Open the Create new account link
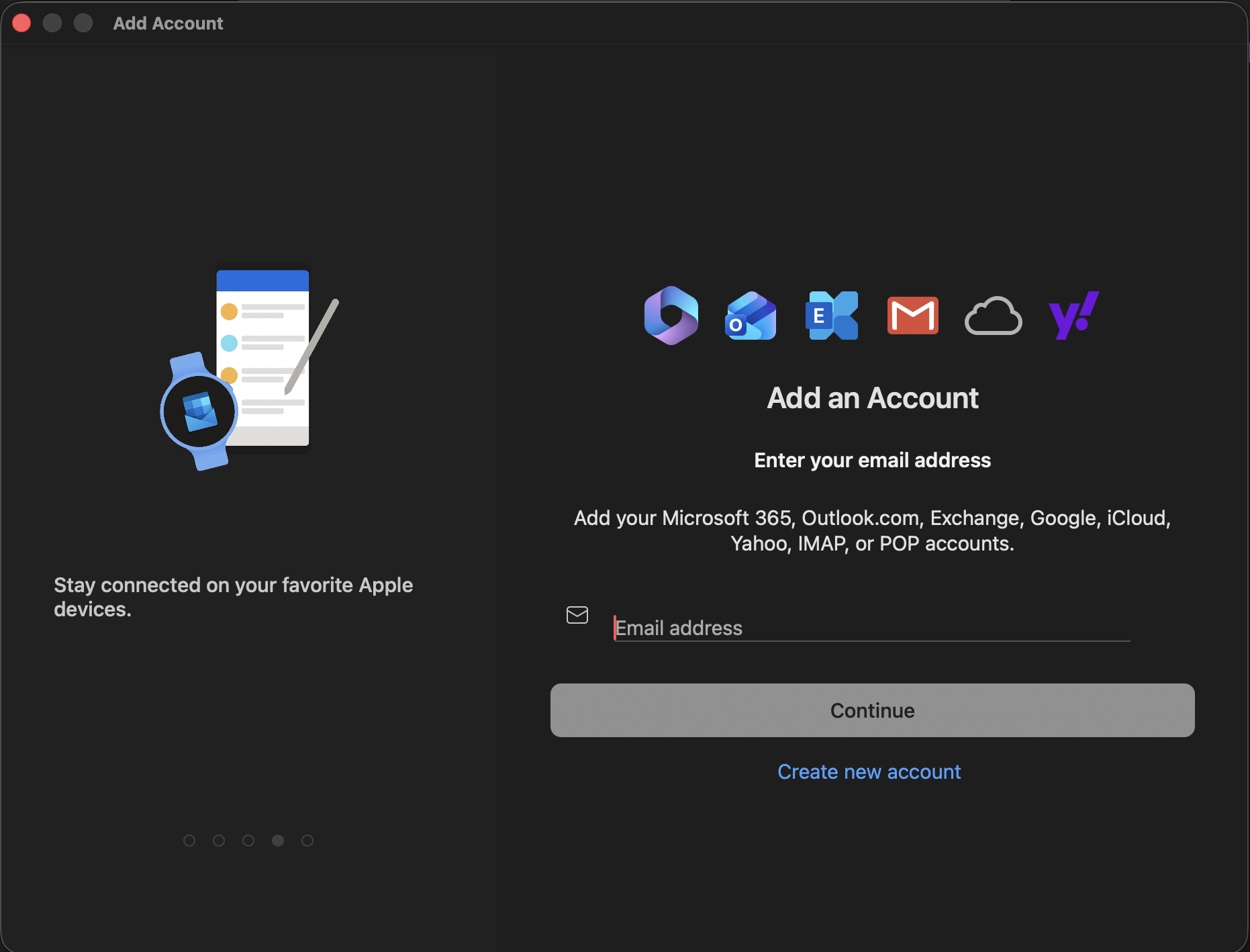The width and height of the screenshot is (1250, 952). (x=869, y=772)
